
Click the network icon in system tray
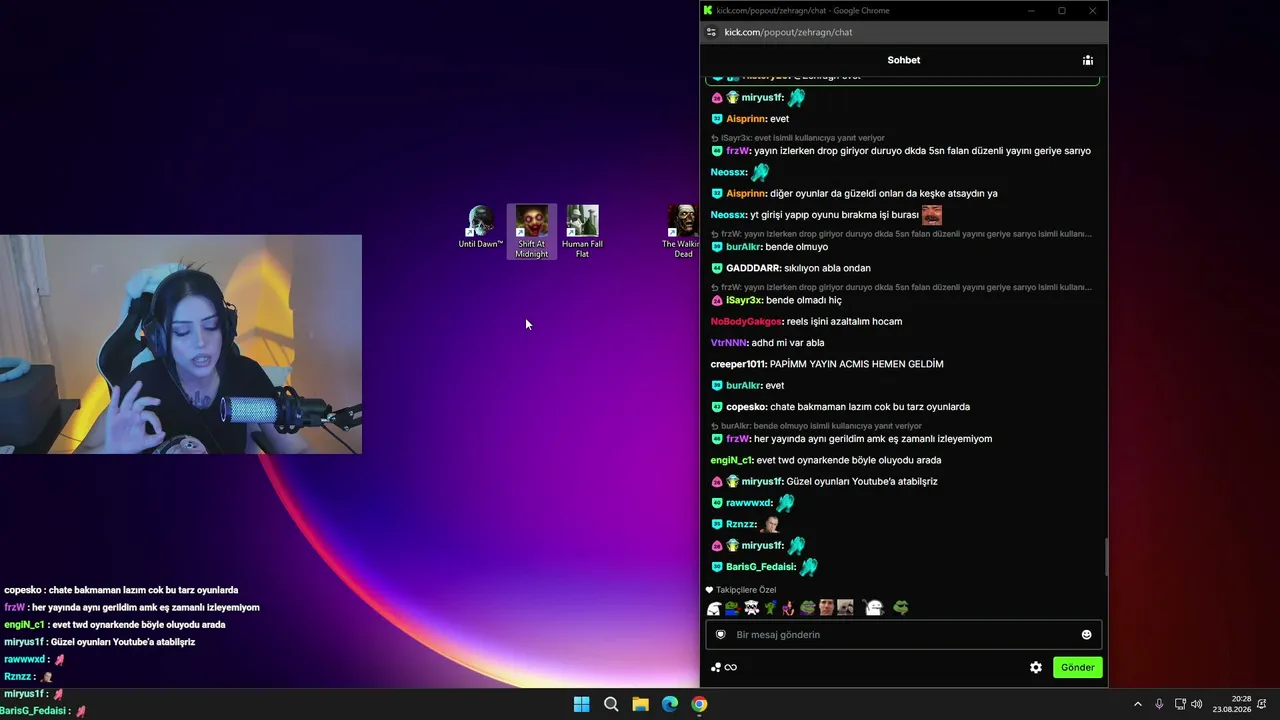point(1180,704)
